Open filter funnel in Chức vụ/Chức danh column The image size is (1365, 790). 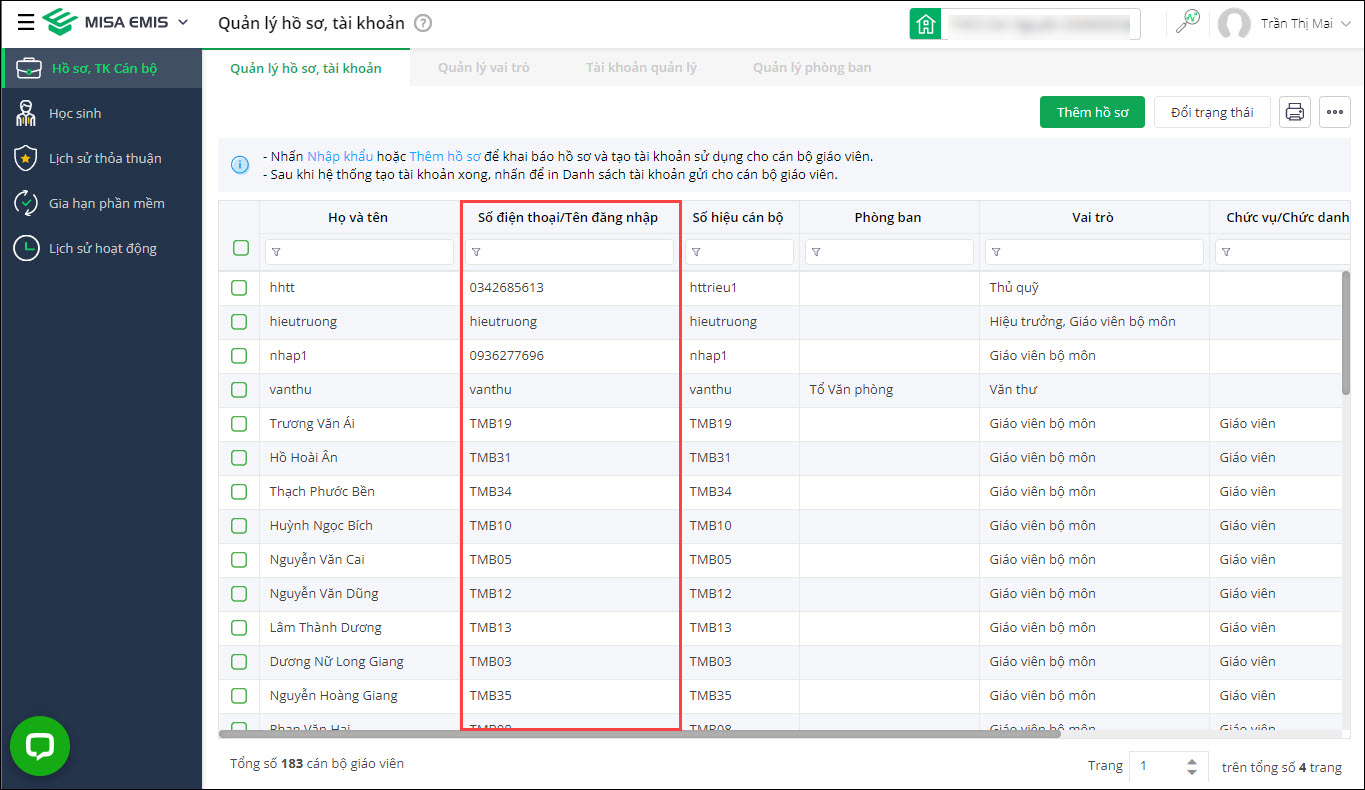click(x=1226, y=252)
